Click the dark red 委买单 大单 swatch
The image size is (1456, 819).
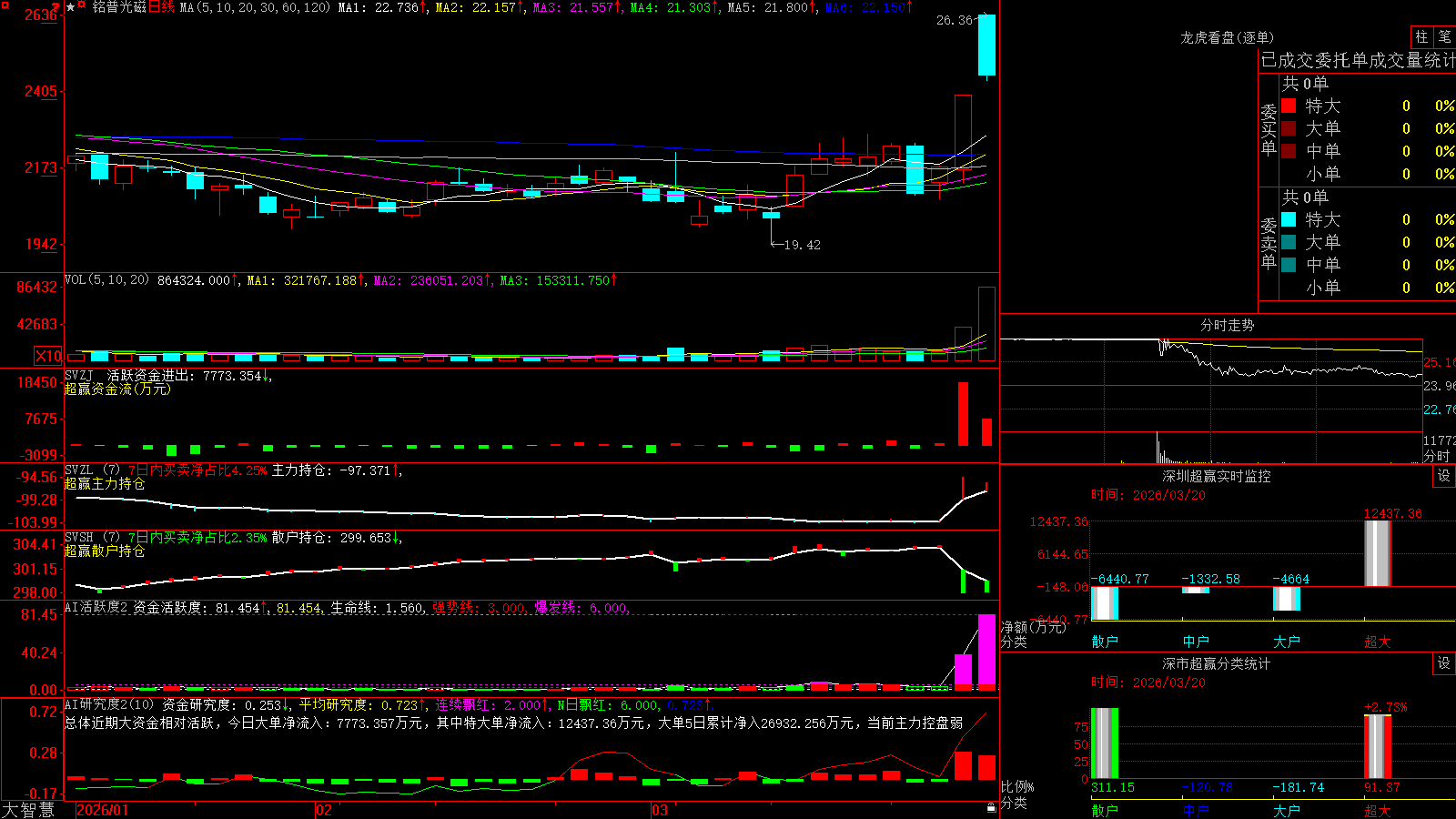point(1289,128)
